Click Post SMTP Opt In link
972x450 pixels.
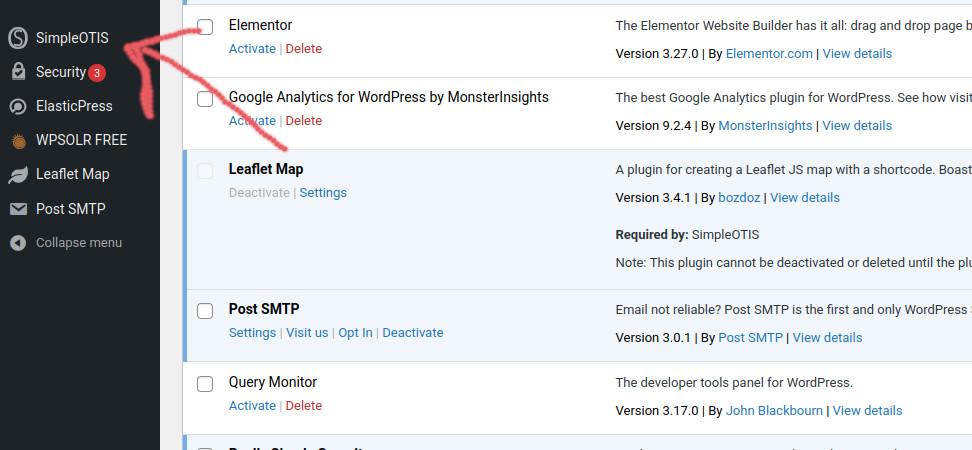point(355,333)
